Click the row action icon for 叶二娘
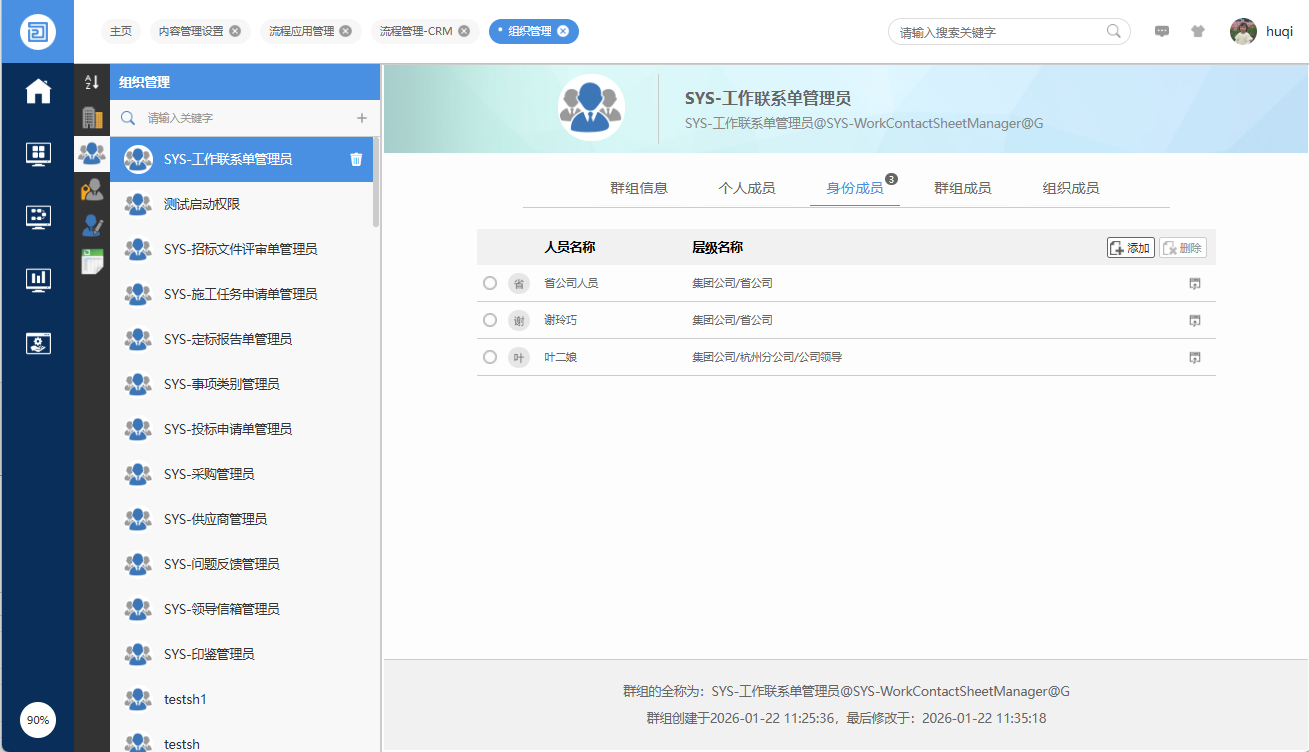1309x752 pixels. [x=1194, y=357]
